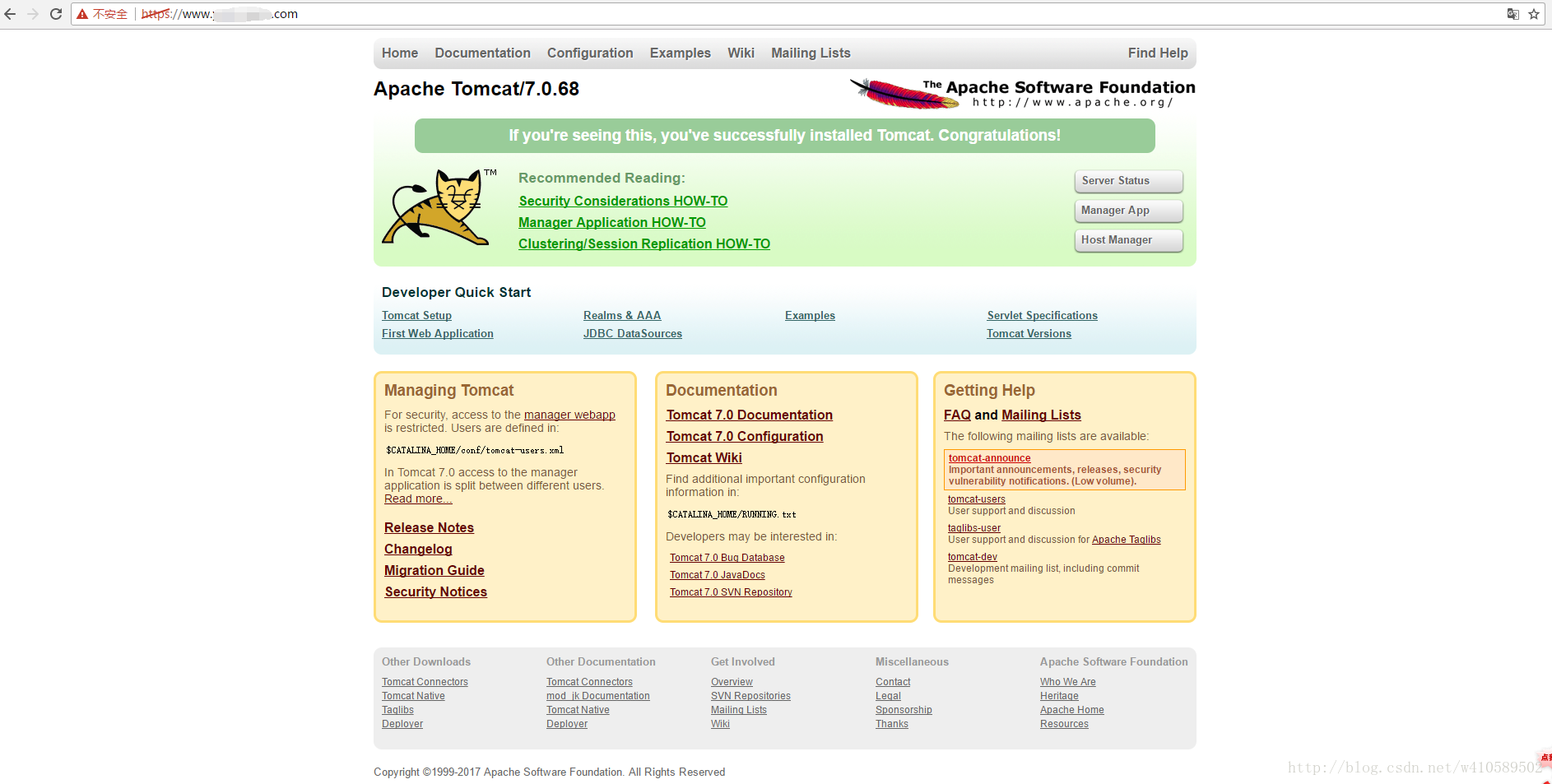Open the Apache Home footer link
Image resolution: width=1552 pixels, height=784 pixels.
pos(1072,710)
